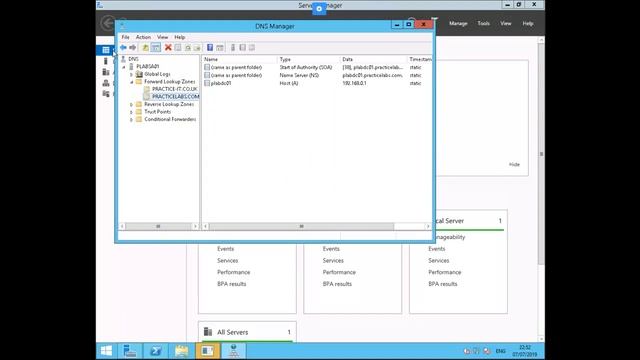Open the Tools menu in Server Manager

483,24
